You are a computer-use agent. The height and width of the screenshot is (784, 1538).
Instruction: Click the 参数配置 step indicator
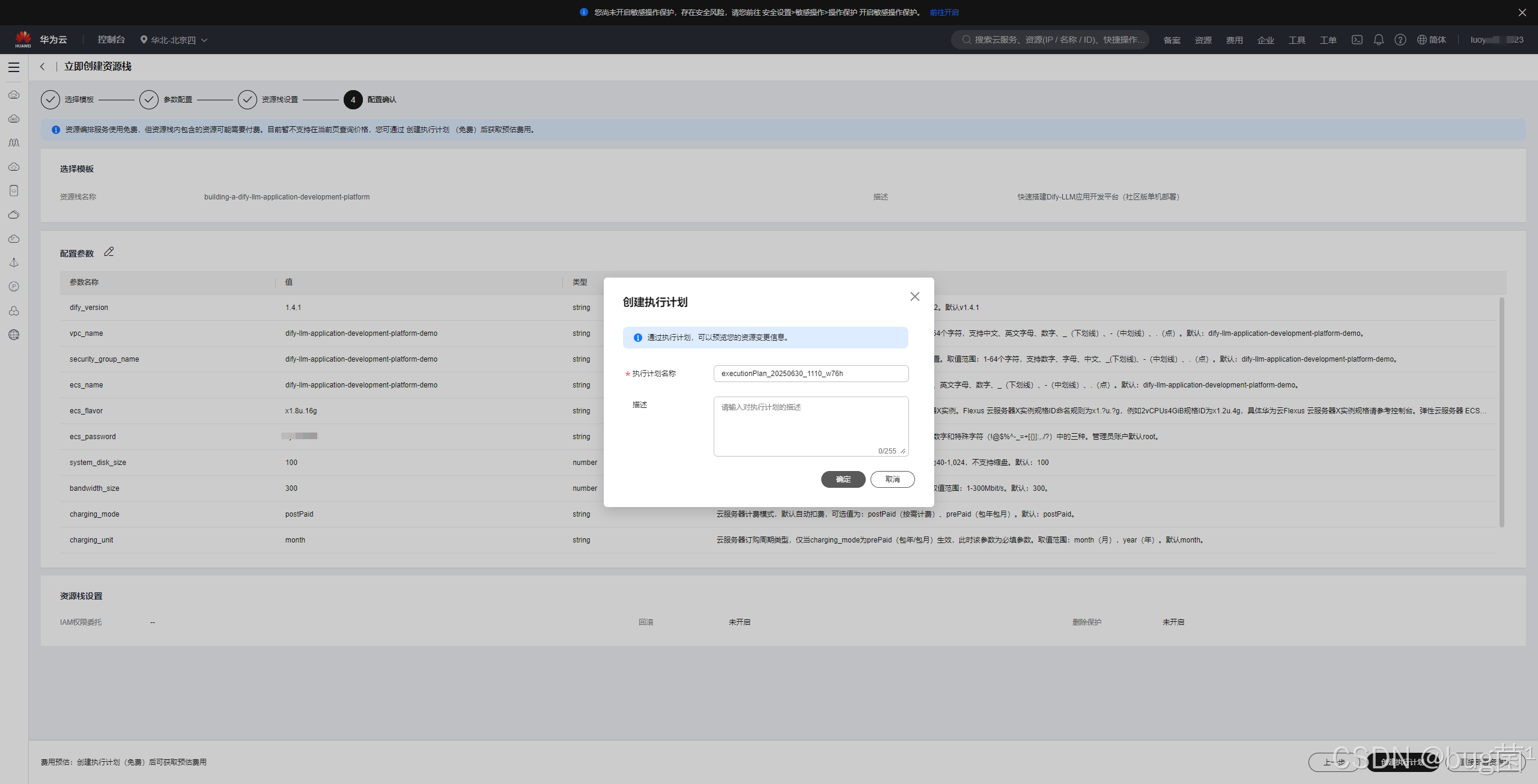[x=166, y=100]
